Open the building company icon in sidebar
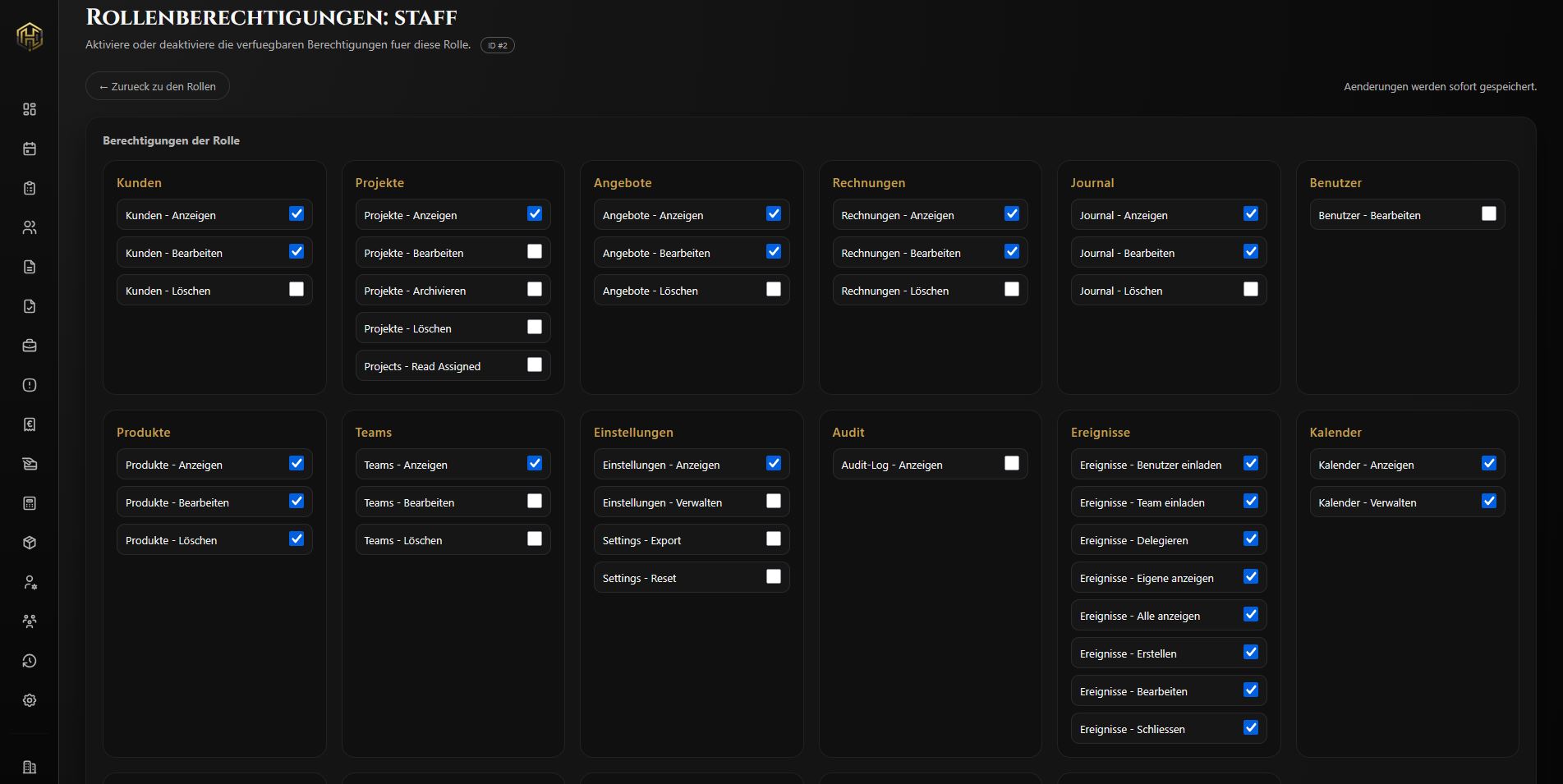The image size is (1563, 784). 30,767
